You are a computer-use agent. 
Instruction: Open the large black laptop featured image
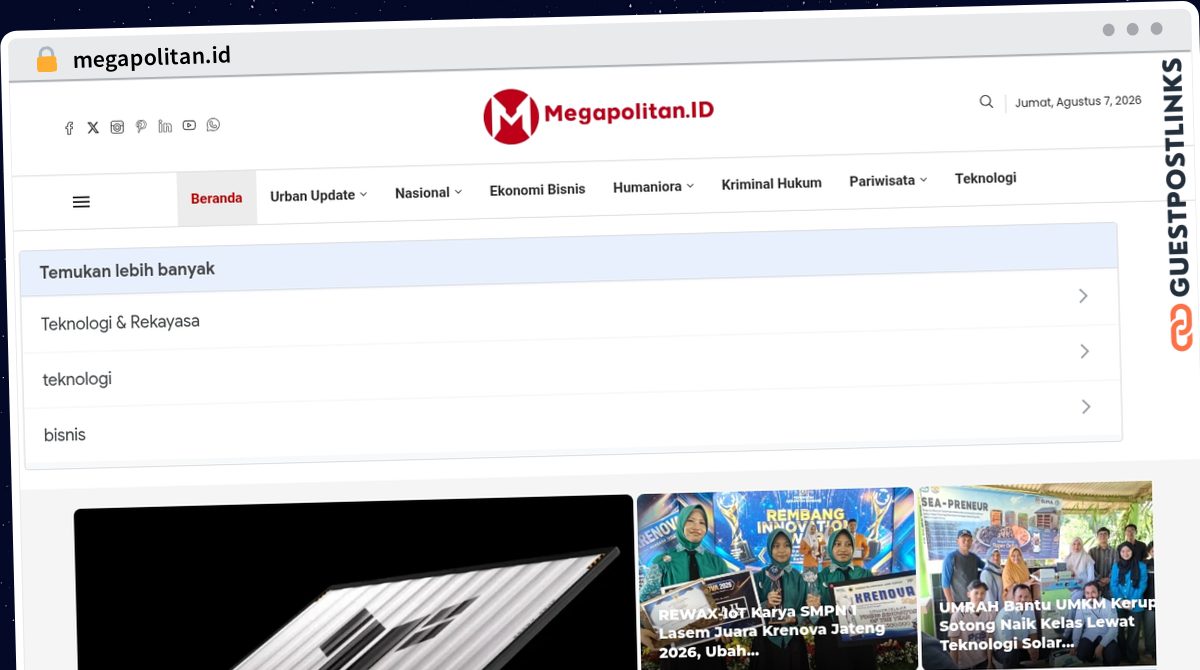(x=354, y=582)
